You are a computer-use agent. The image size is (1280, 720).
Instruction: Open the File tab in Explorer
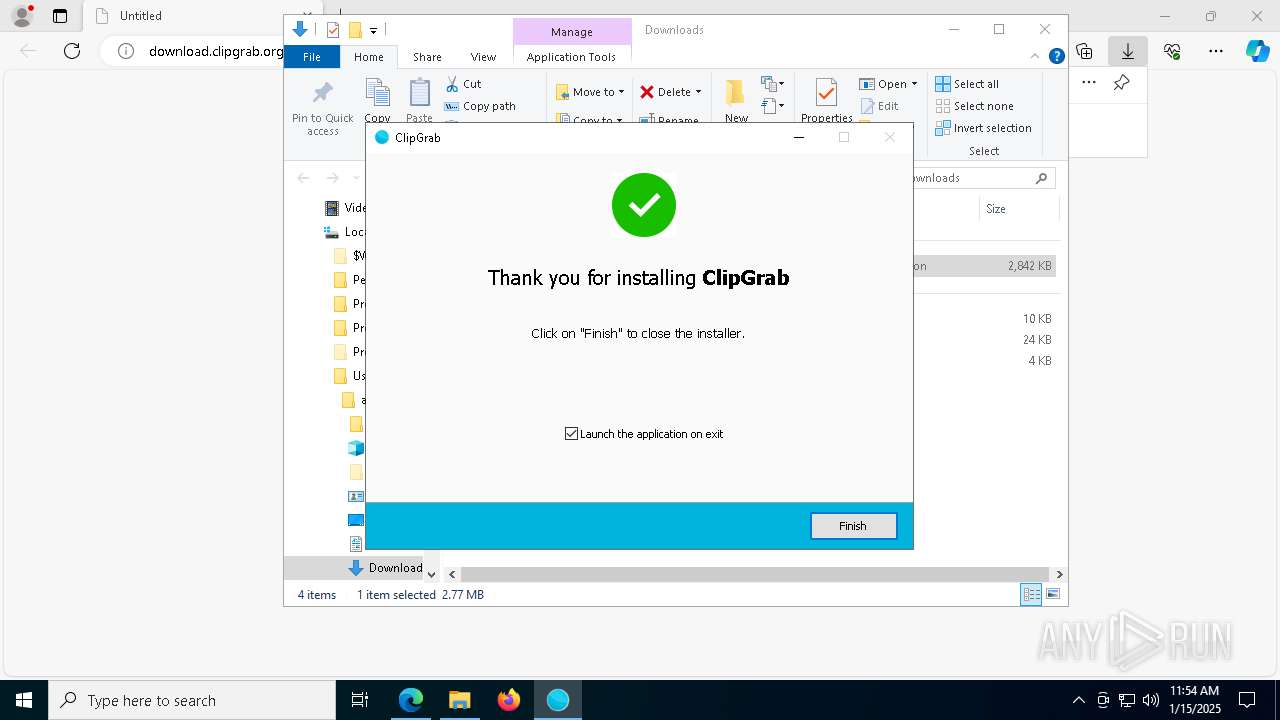tap(312, 57)
